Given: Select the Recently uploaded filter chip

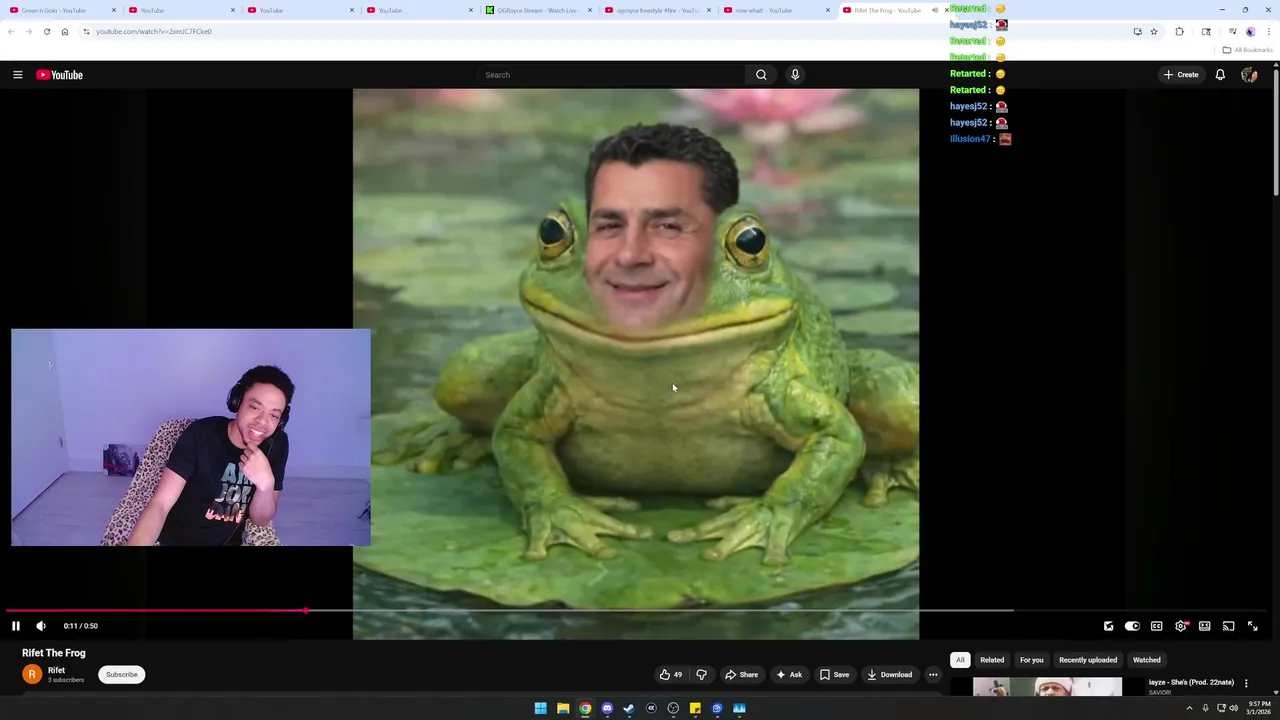Looking at the screenshot, I should 1088,660.
